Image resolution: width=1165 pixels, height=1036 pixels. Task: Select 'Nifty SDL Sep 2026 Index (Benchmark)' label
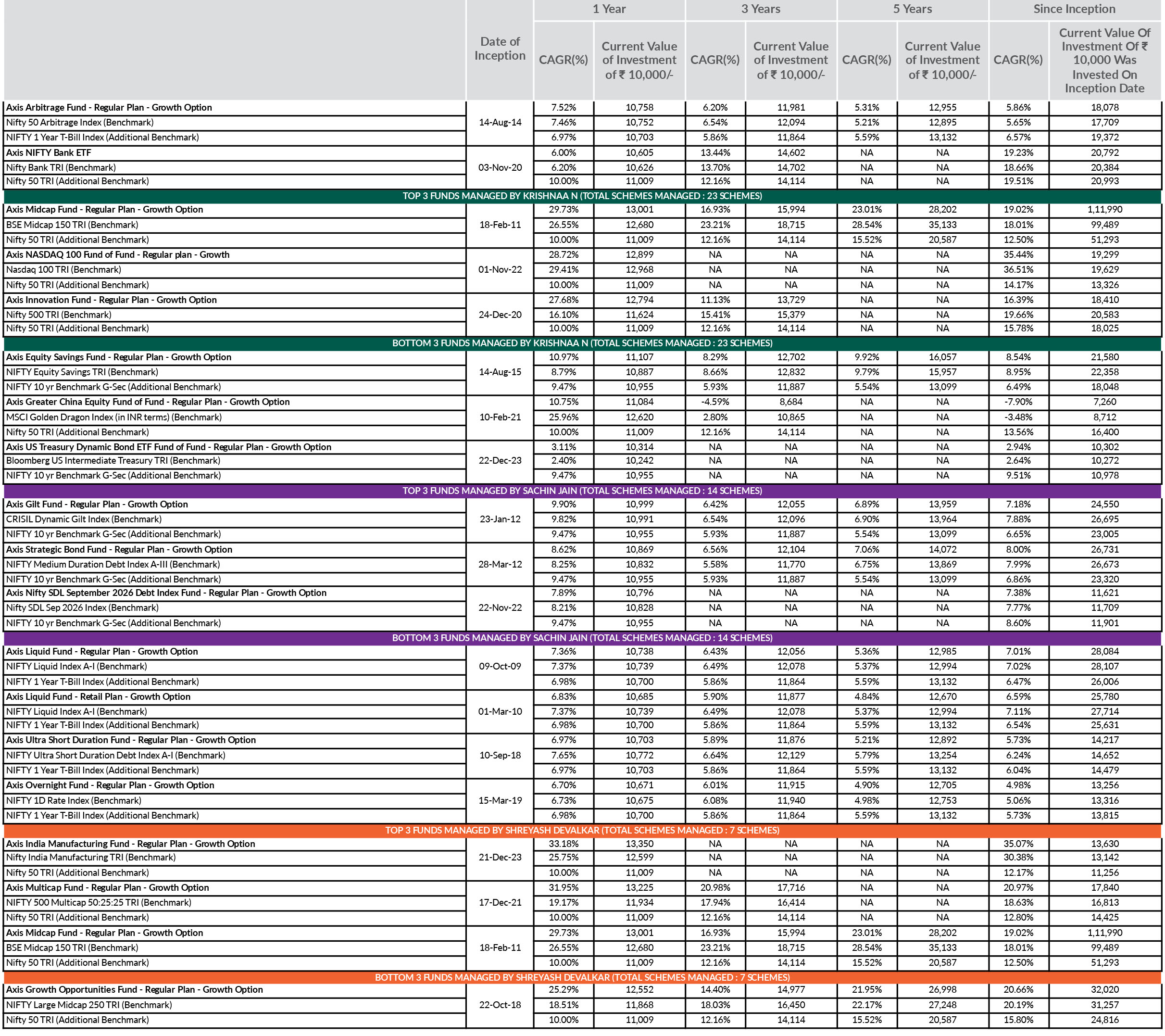click(x=83, y=607)
